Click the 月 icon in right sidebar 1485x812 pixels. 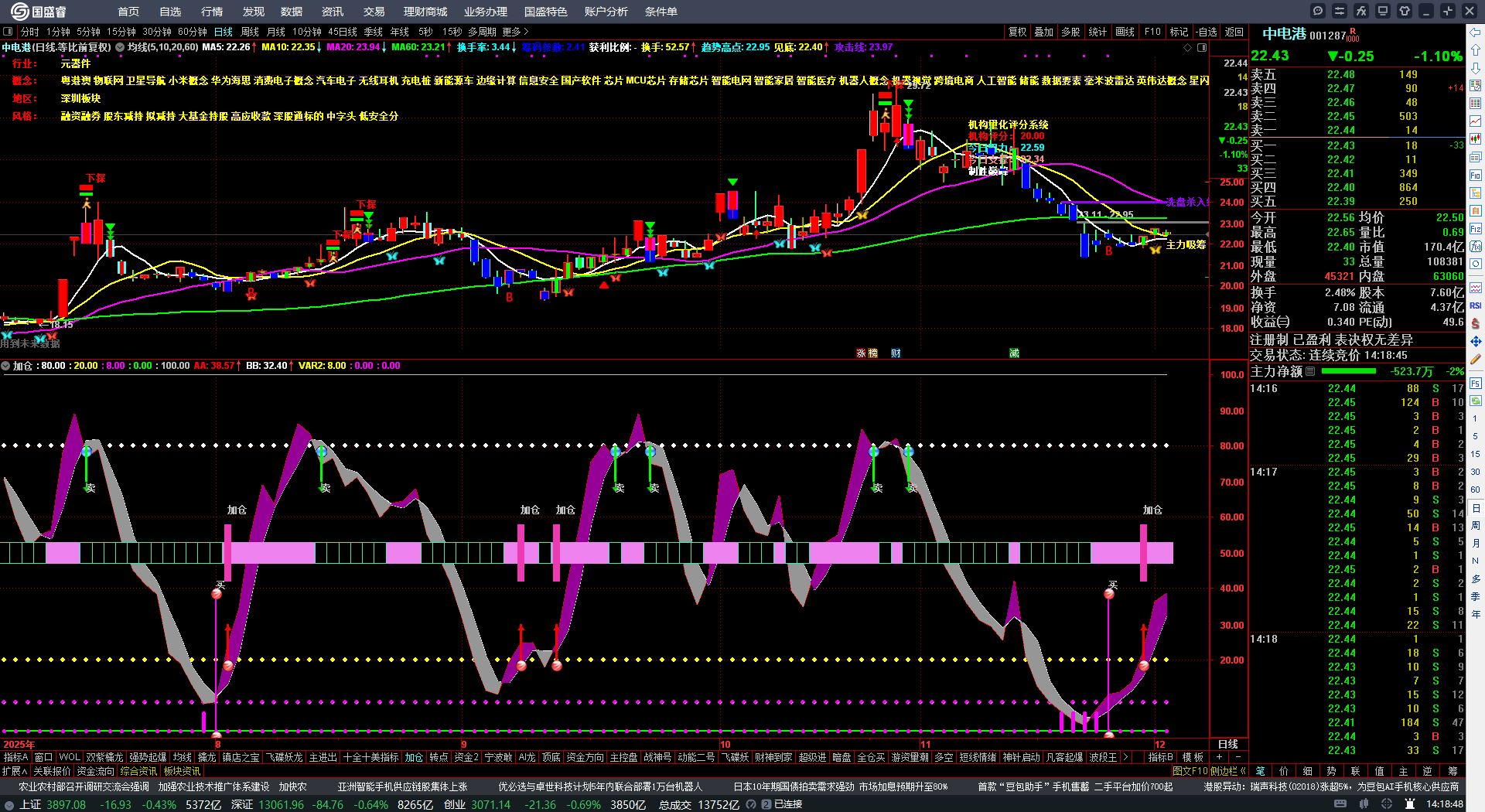pos(1476,543)
